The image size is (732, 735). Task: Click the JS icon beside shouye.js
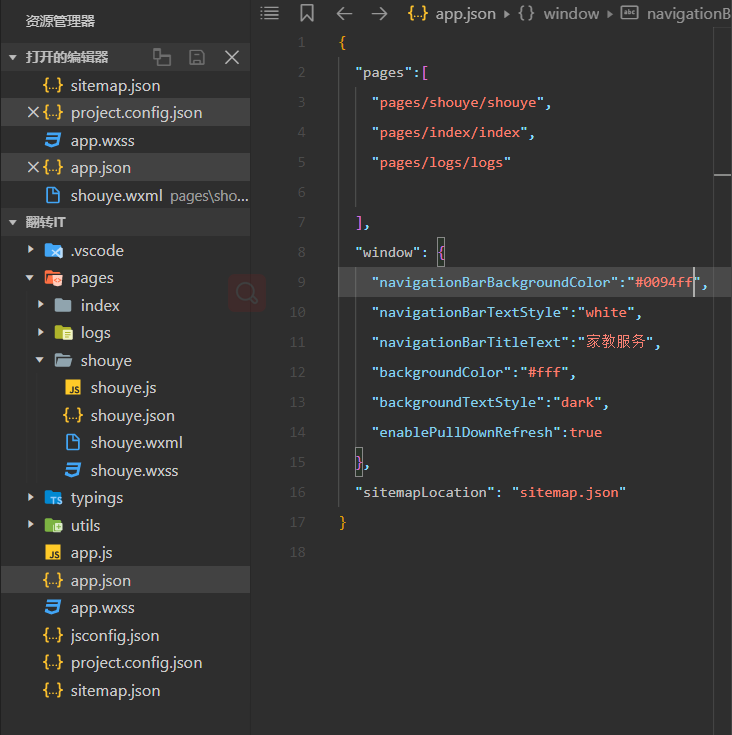click(73, 388)
